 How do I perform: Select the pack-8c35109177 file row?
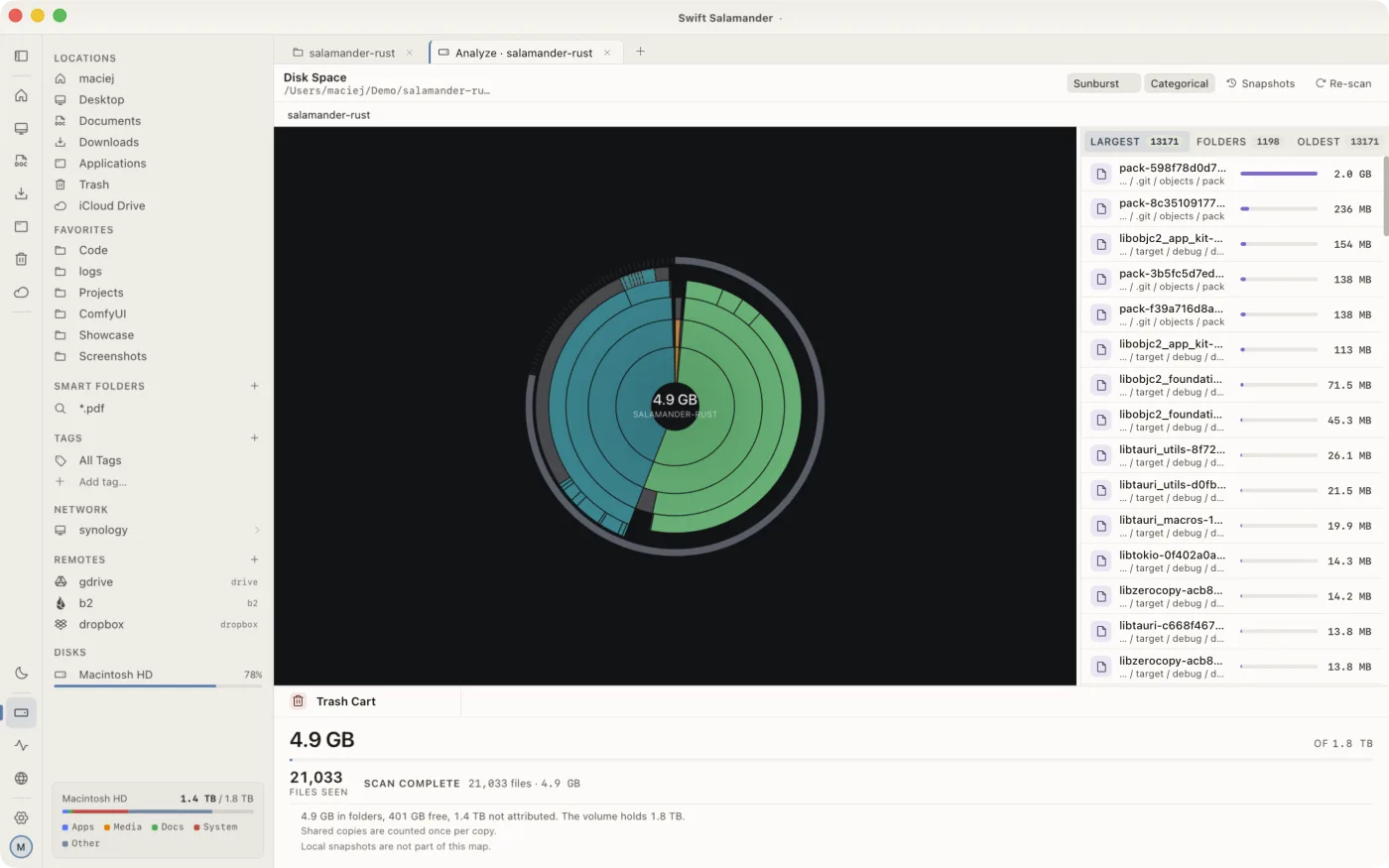point(1231,209)
